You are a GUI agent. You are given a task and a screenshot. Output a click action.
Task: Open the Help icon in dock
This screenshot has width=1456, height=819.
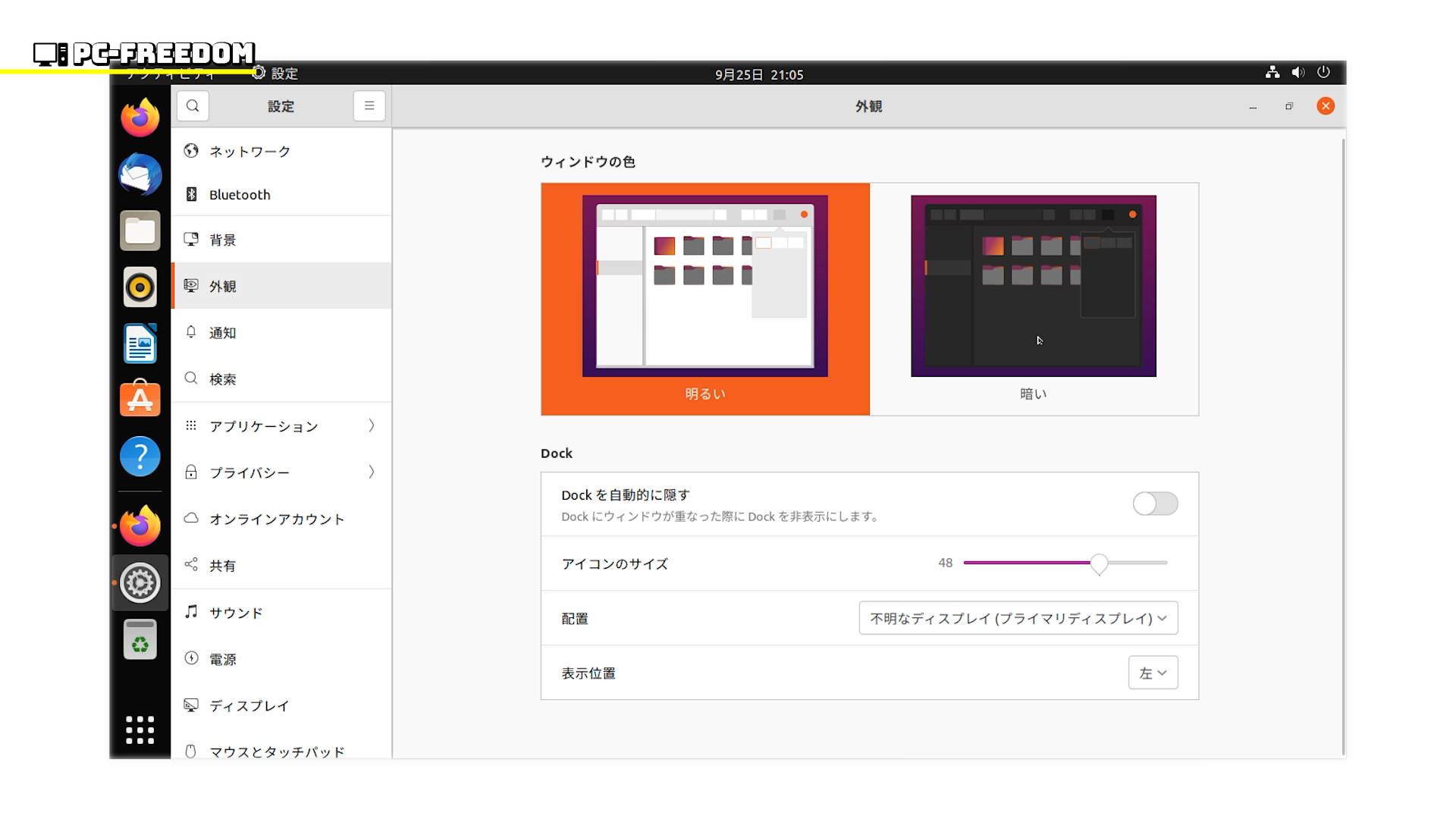point(140,456)
